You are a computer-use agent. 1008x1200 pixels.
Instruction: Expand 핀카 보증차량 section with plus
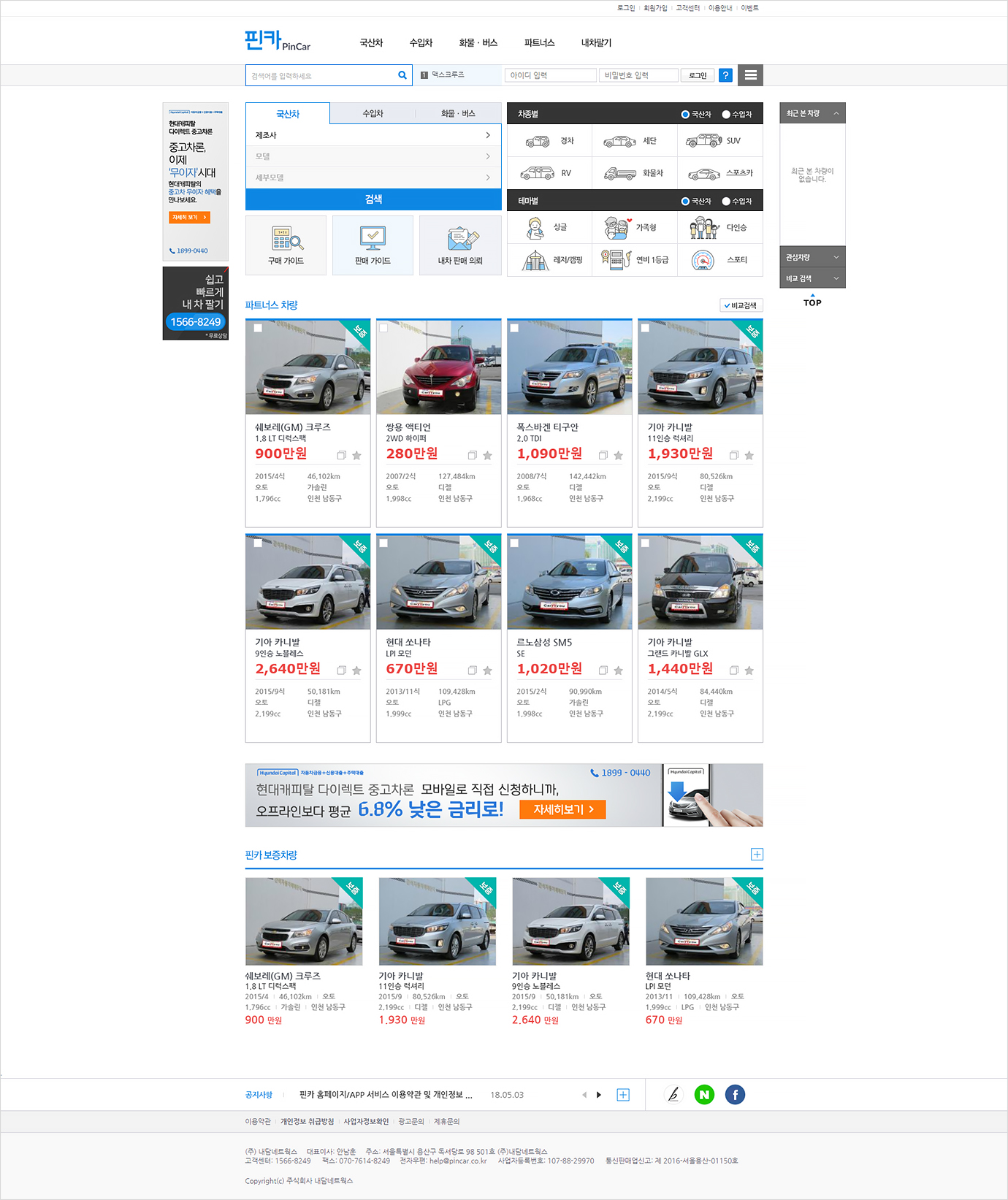pyautogui.click(x=757, y=855)
